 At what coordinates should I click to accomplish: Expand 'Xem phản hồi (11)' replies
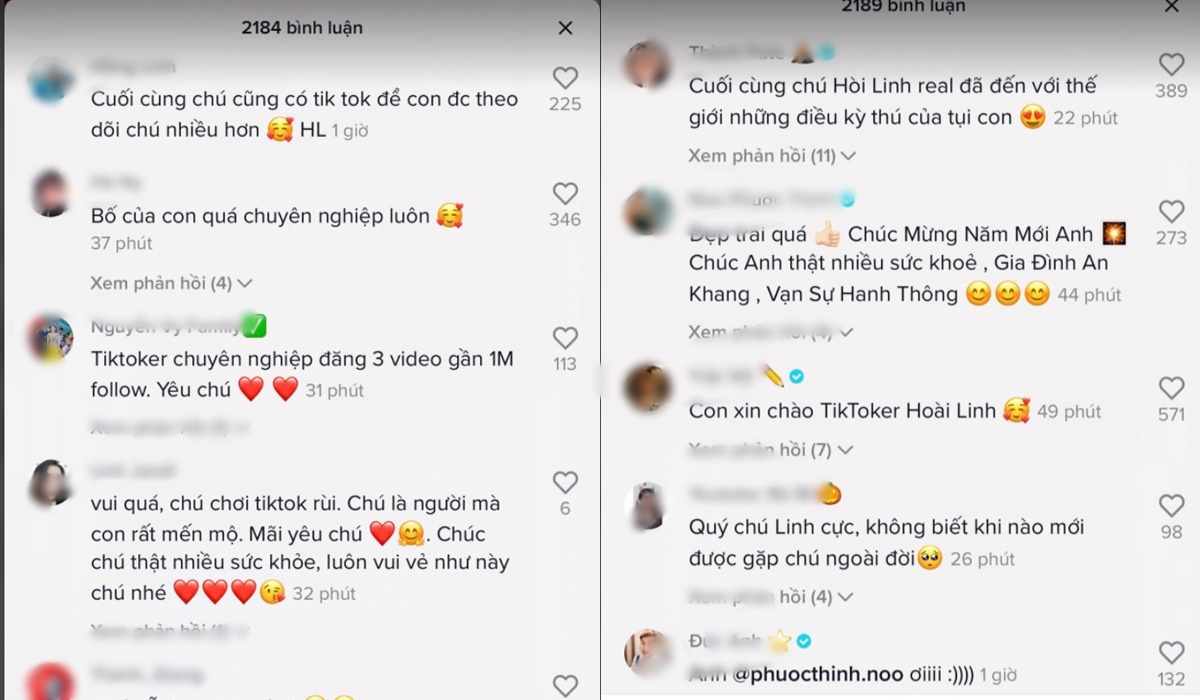772,156
